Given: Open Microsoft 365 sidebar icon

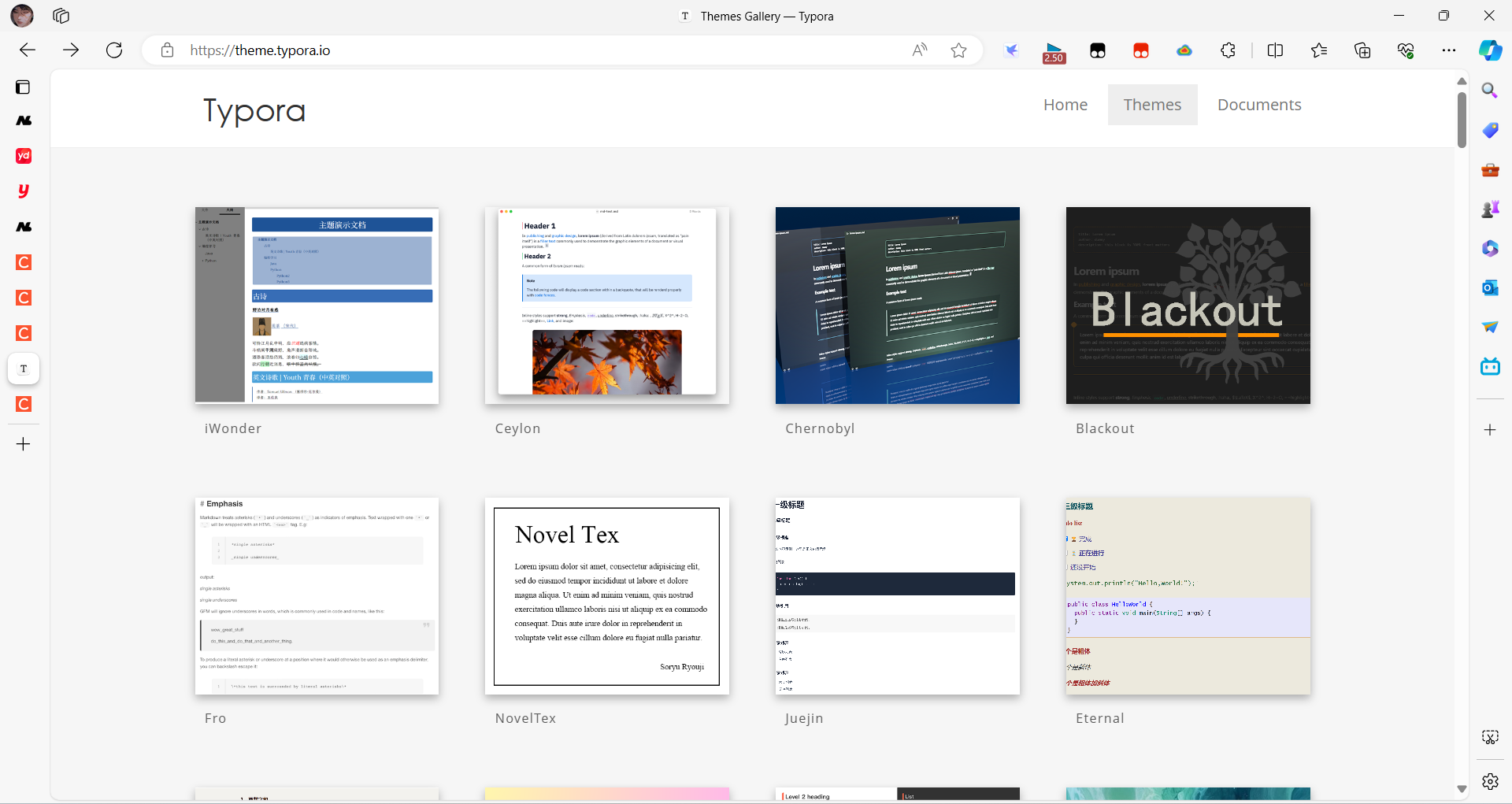Looking at the screenshot, I should point(1489,248).
